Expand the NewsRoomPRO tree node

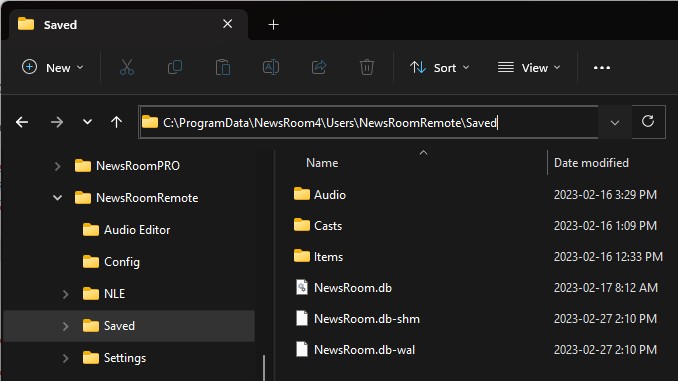tap(58, 166)
